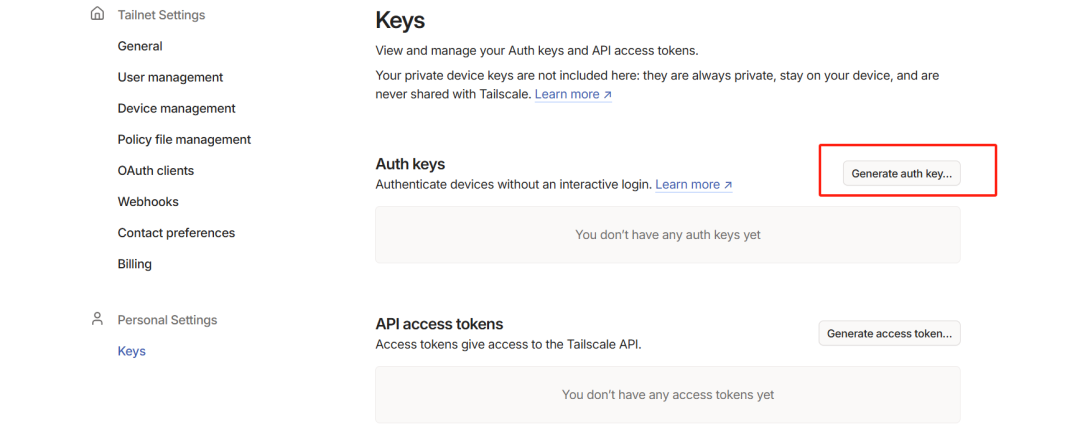Click Generate auth key button

tap(902, 174)
